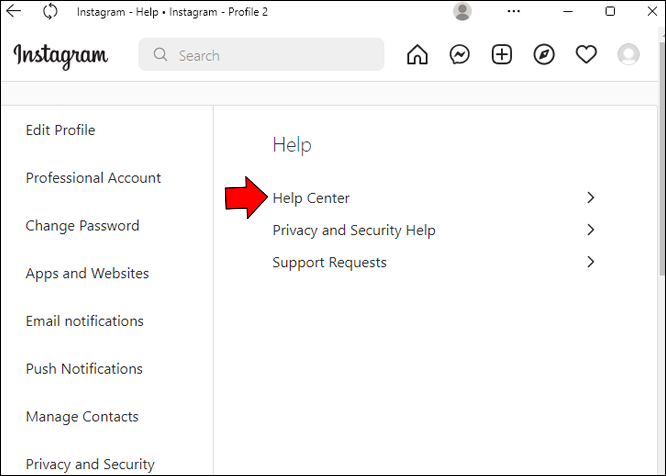Expand the Support Requests chevron
The width and height of the screenshot is (666, 476).
590,262
